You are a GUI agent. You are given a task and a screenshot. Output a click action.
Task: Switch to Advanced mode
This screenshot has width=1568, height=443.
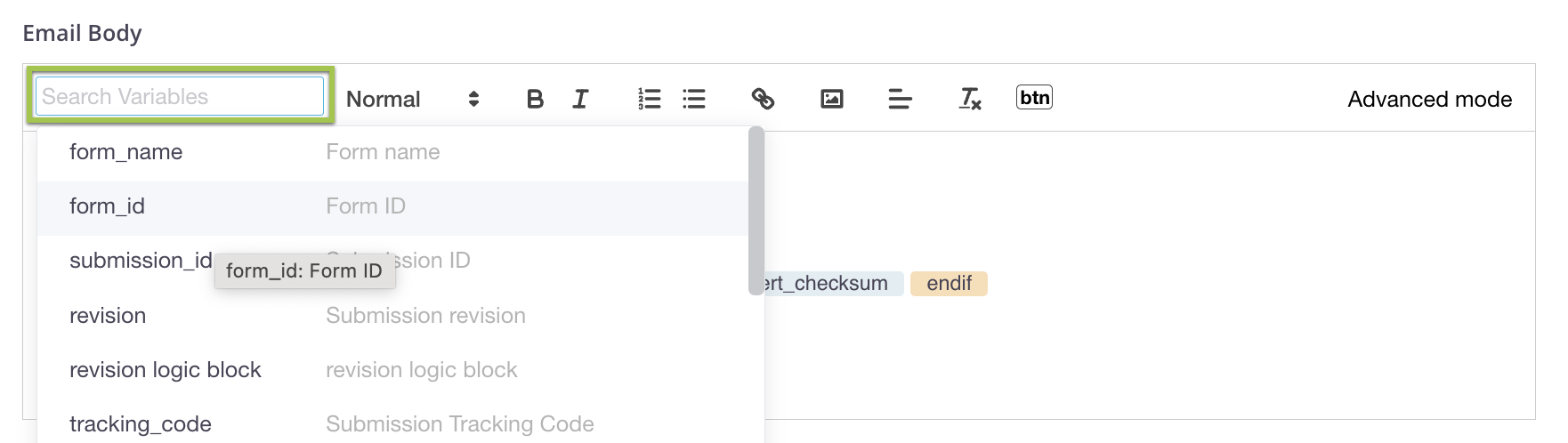click(1429, 99)
